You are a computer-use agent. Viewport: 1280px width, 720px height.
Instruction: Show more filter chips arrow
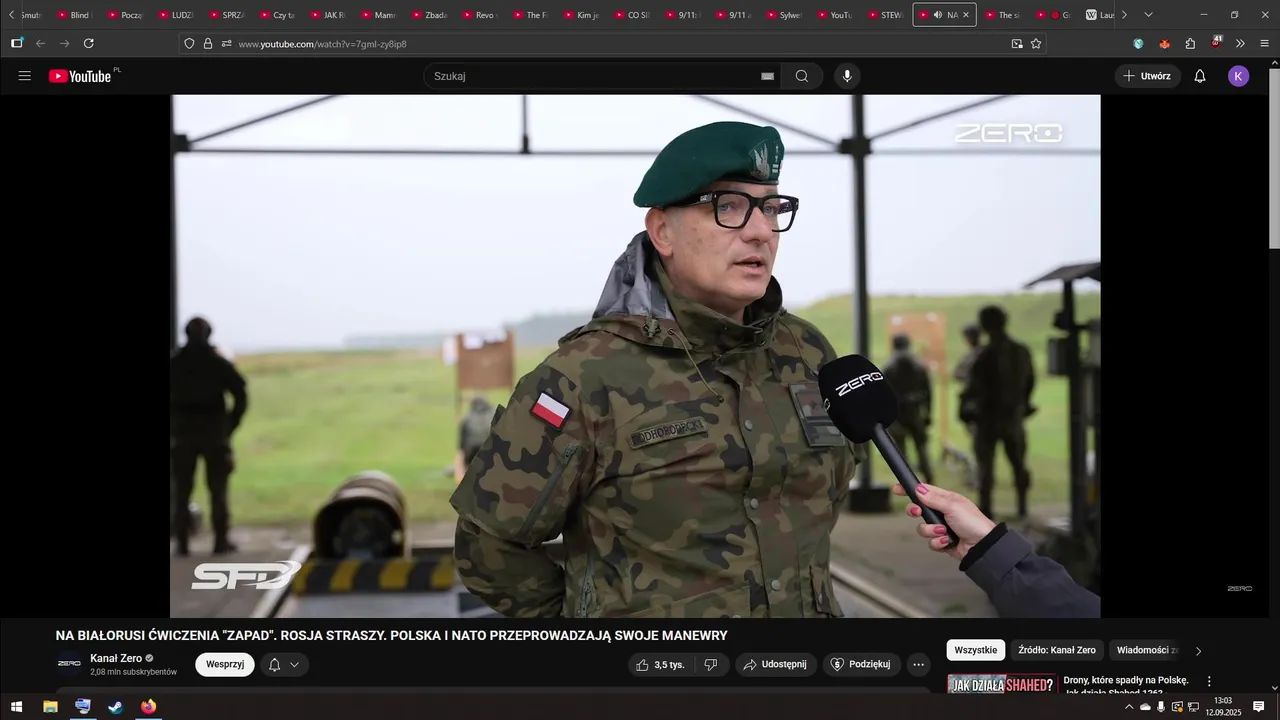click(1199, 651)
